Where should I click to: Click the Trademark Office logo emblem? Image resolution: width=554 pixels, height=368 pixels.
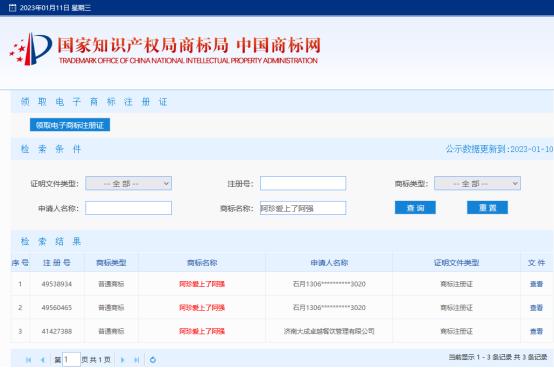[31, 49]
